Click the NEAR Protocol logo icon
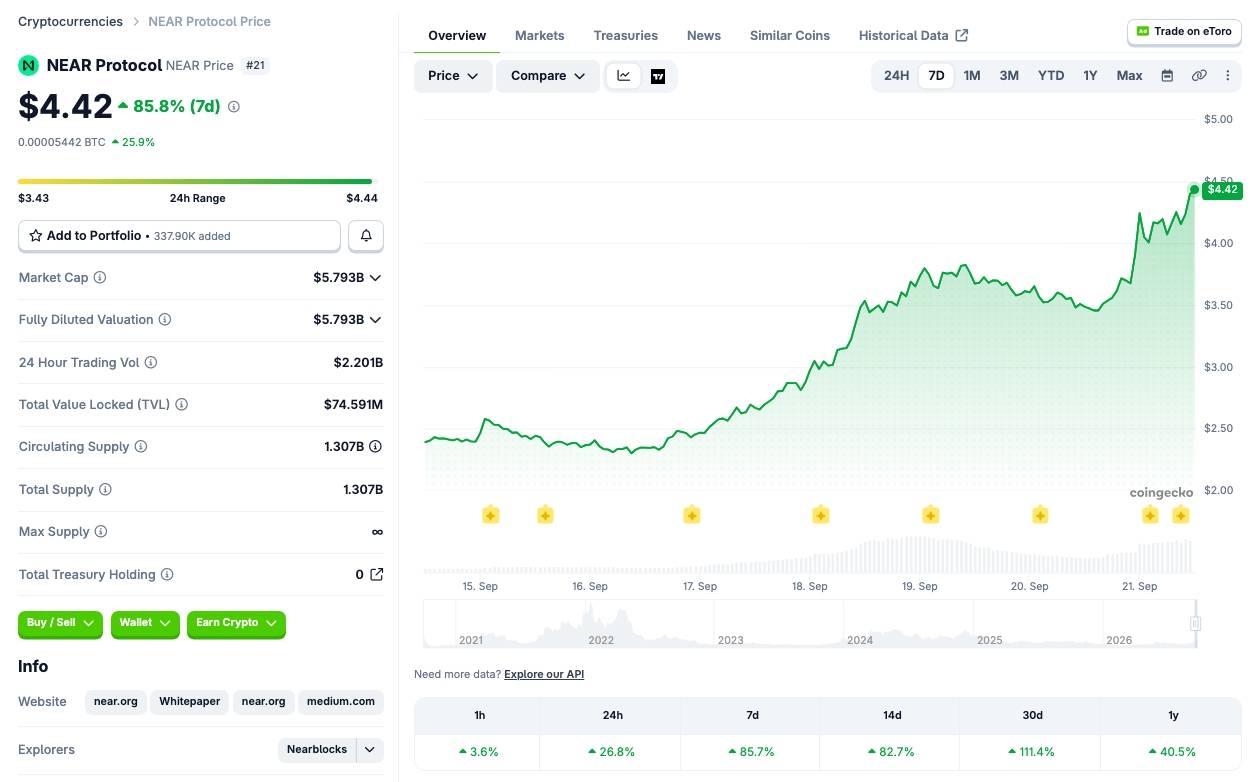The height and width of the screenshot is (782, 1252). tap(28, 65)
